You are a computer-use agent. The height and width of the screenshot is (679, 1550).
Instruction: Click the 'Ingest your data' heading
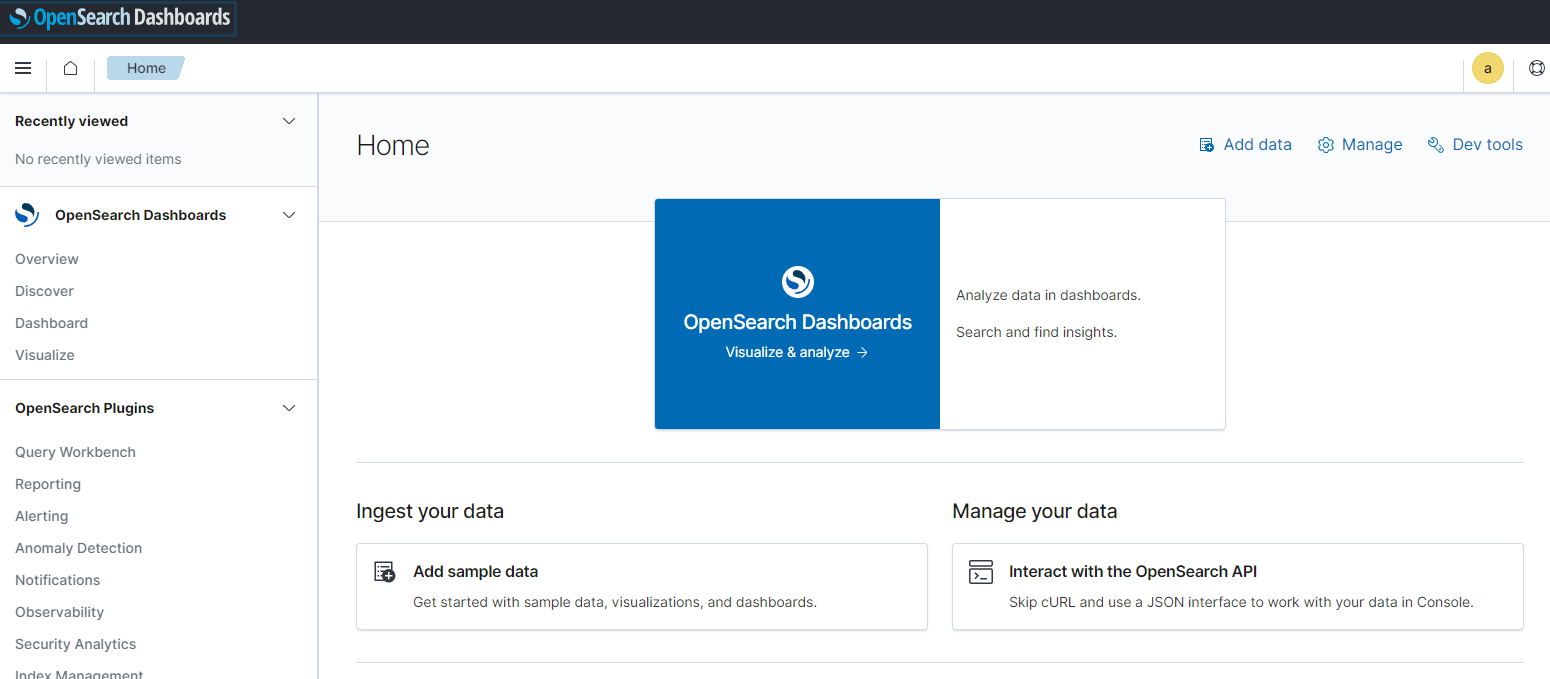(x=430, y=512)
